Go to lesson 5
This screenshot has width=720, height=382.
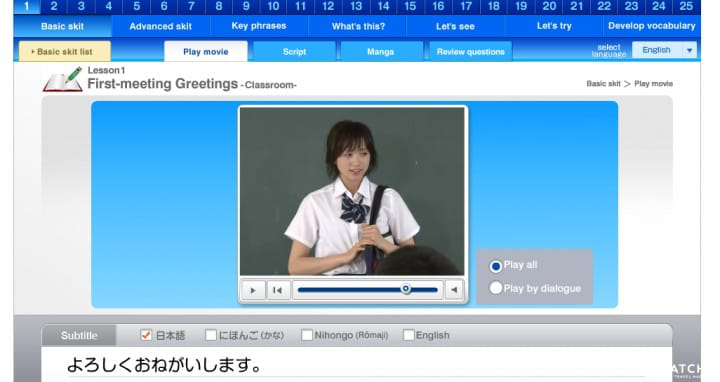pos(136,6)
